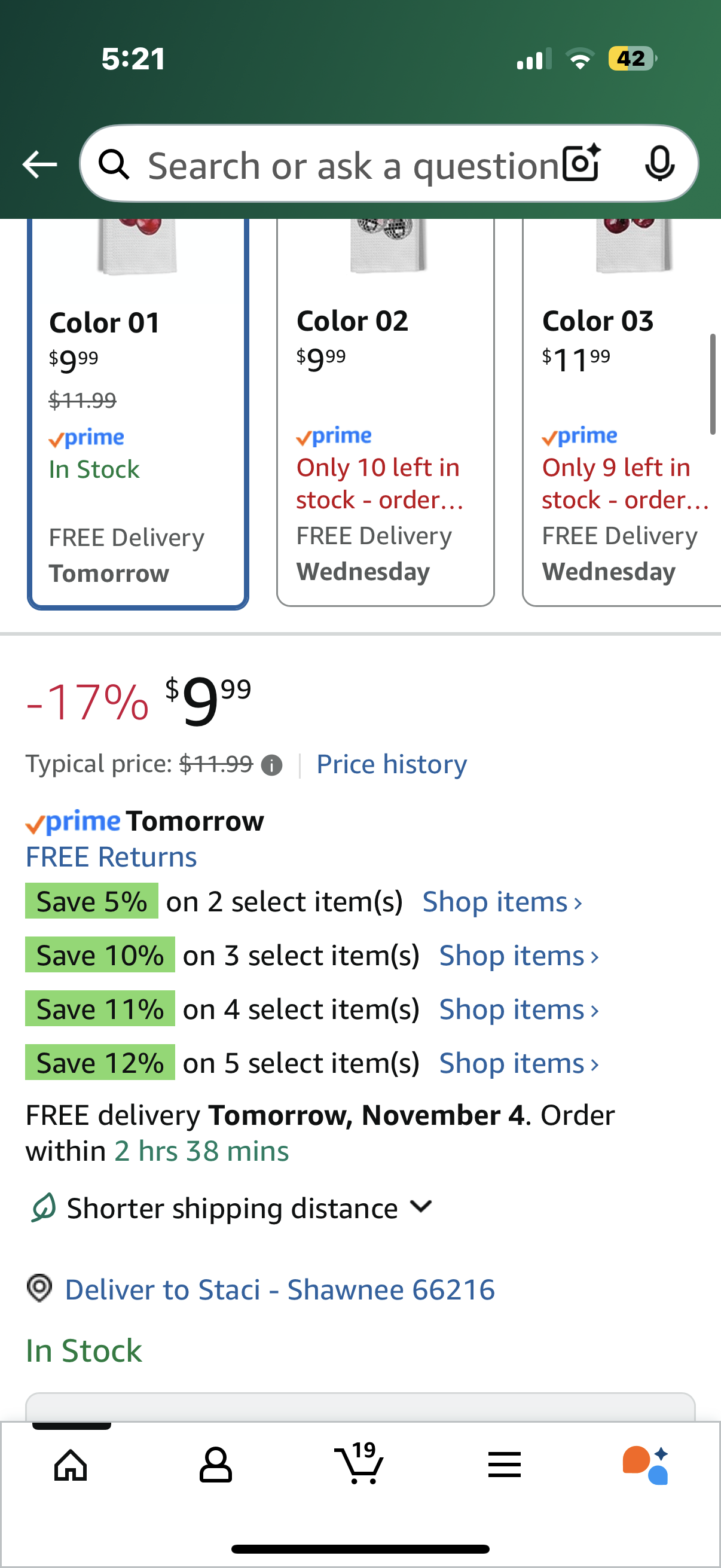
Task: Open the shopping cart with 19 items
Action: coord(359,1463)
